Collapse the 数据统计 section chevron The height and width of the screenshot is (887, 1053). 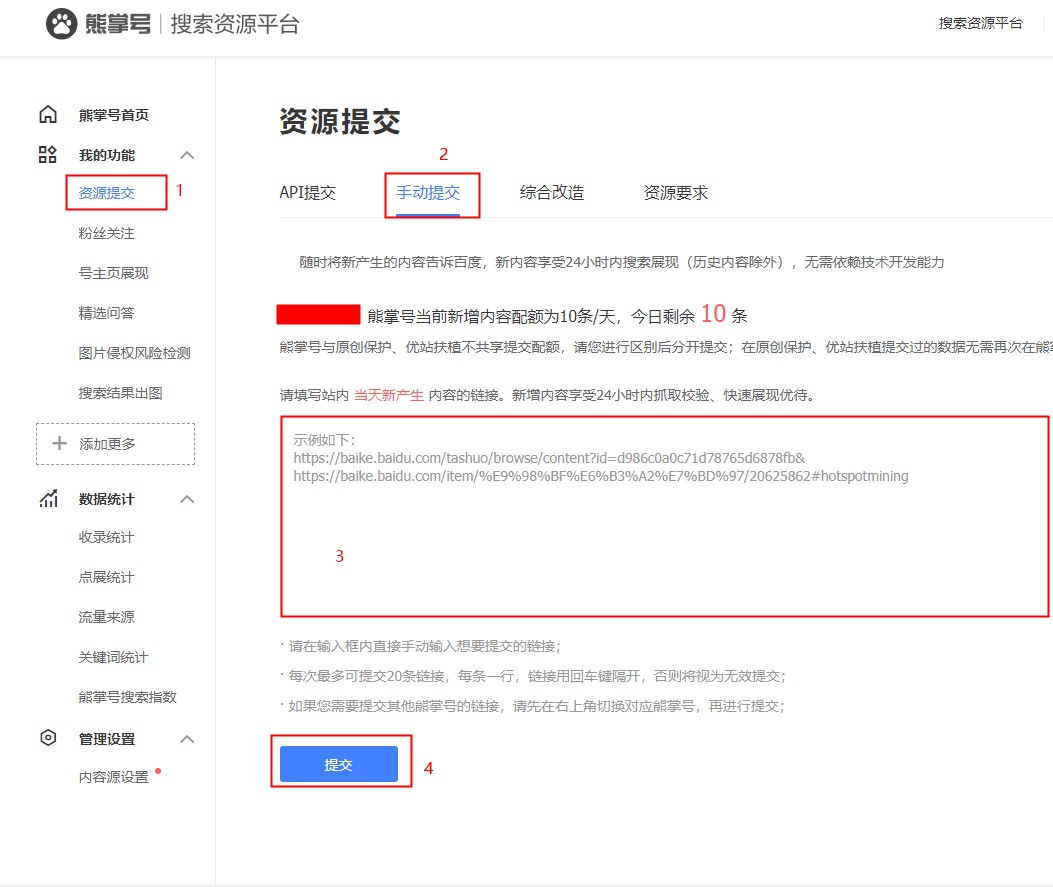click(187, 499)
